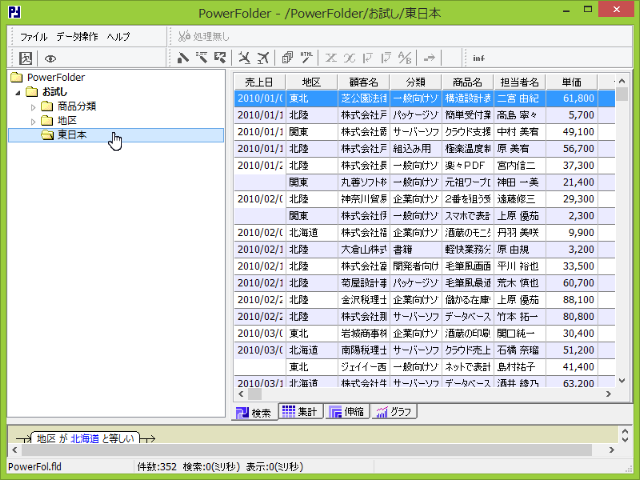Collapse the お試し folder node
Viewport: 640px width, 480px height.
click(18, 93)
